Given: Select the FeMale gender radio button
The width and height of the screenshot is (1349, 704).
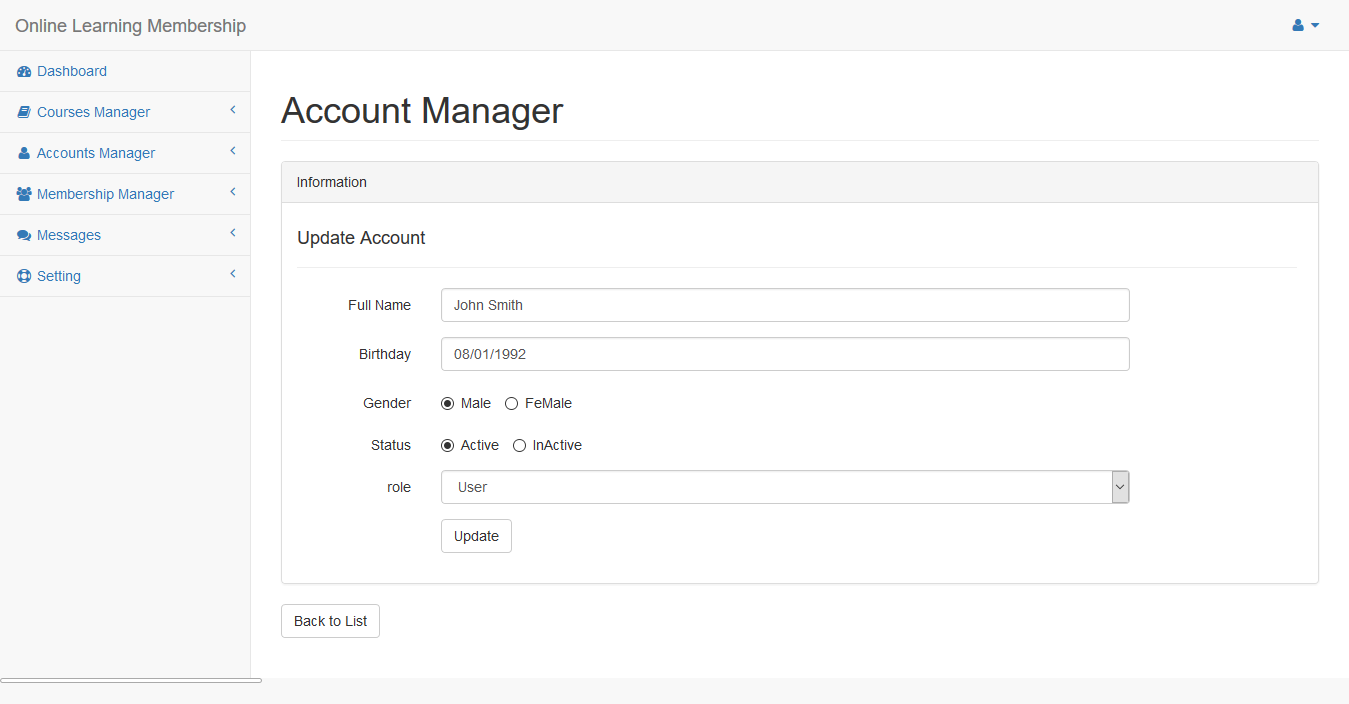Looking at the screenshot, I should coord(511,404).
